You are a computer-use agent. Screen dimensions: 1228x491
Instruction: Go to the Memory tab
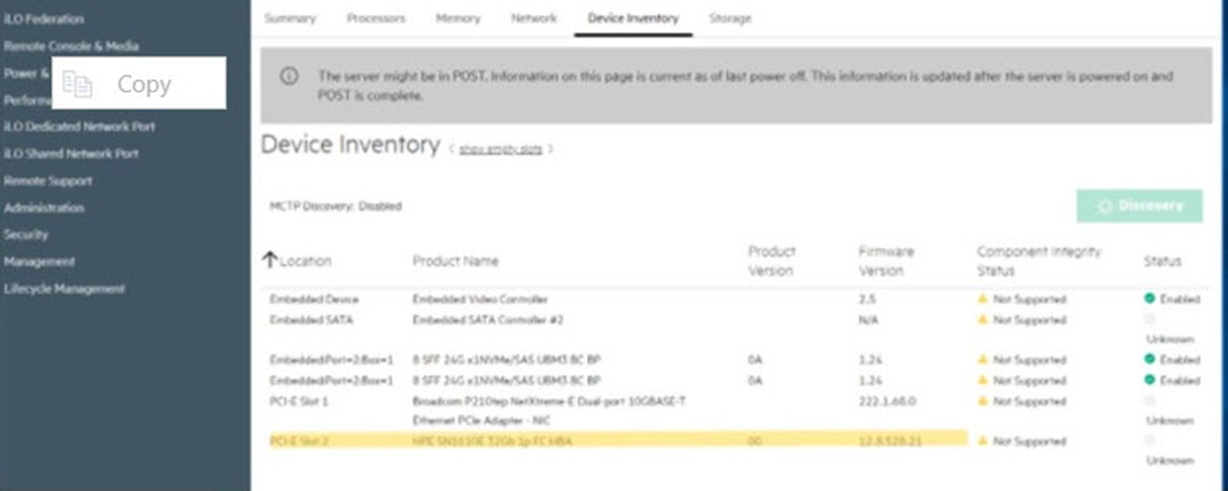(458, 18)
